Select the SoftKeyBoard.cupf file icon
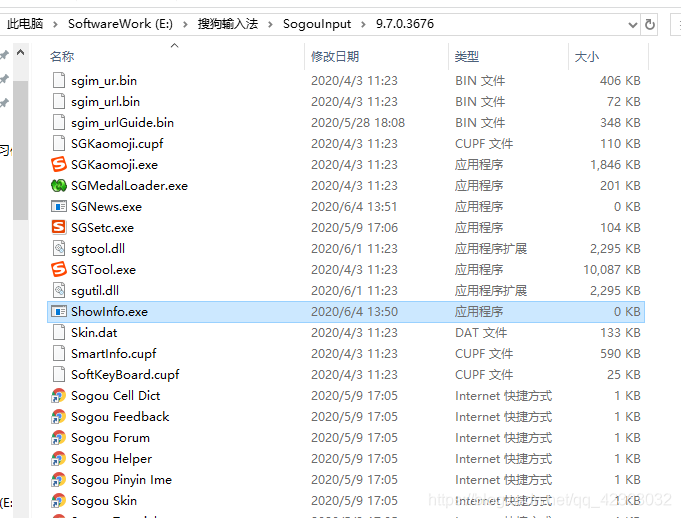Image resolution: width=681 pixels, height=518 pixels. [x=59, y=374]
